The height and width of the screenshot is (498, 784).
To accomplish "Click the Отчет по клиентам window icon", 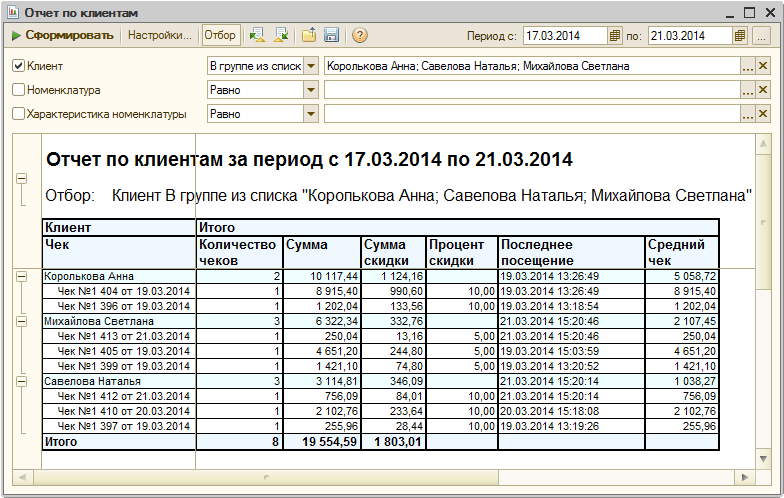I will [x=13, y=12].
